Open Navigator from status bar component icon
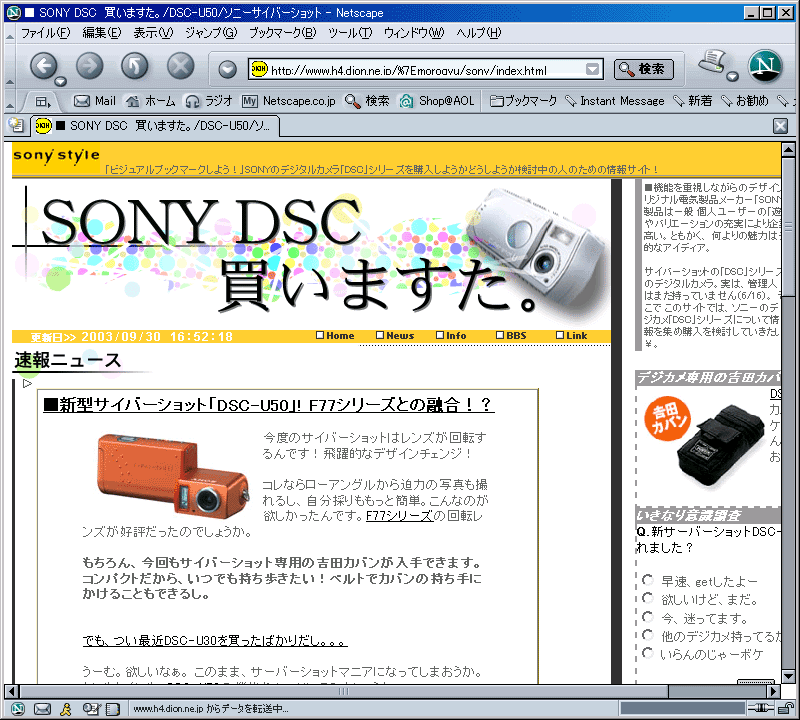The height and width of the screenshot is (720, 800). click(x=18, y=709)
